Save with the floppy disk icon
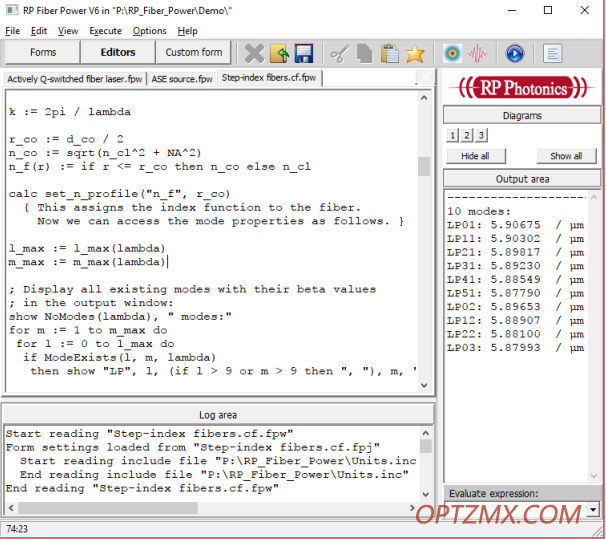Screen dimensions: 606x539 [304, 53]
